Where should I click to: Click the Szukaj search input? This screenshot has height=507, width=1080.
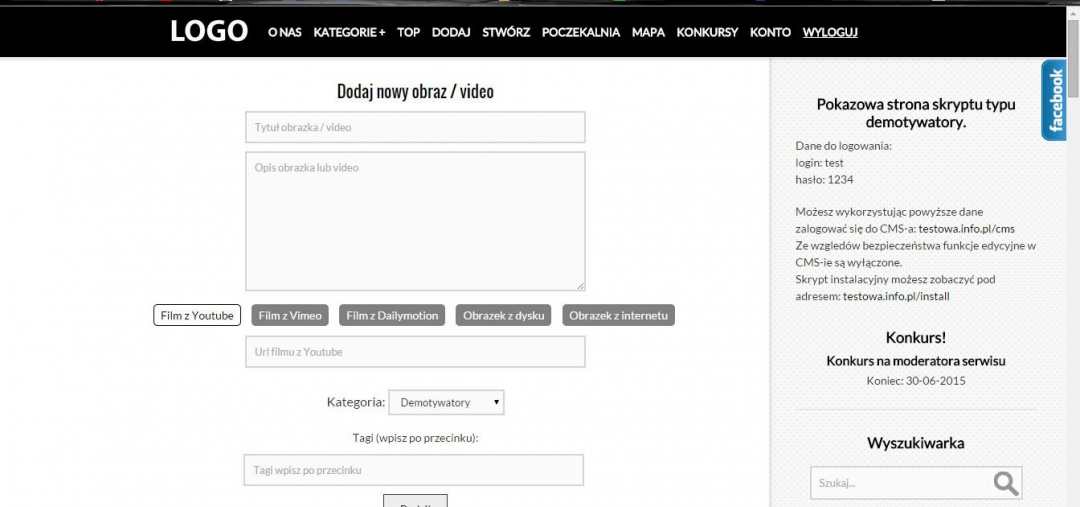coord(900,483)
